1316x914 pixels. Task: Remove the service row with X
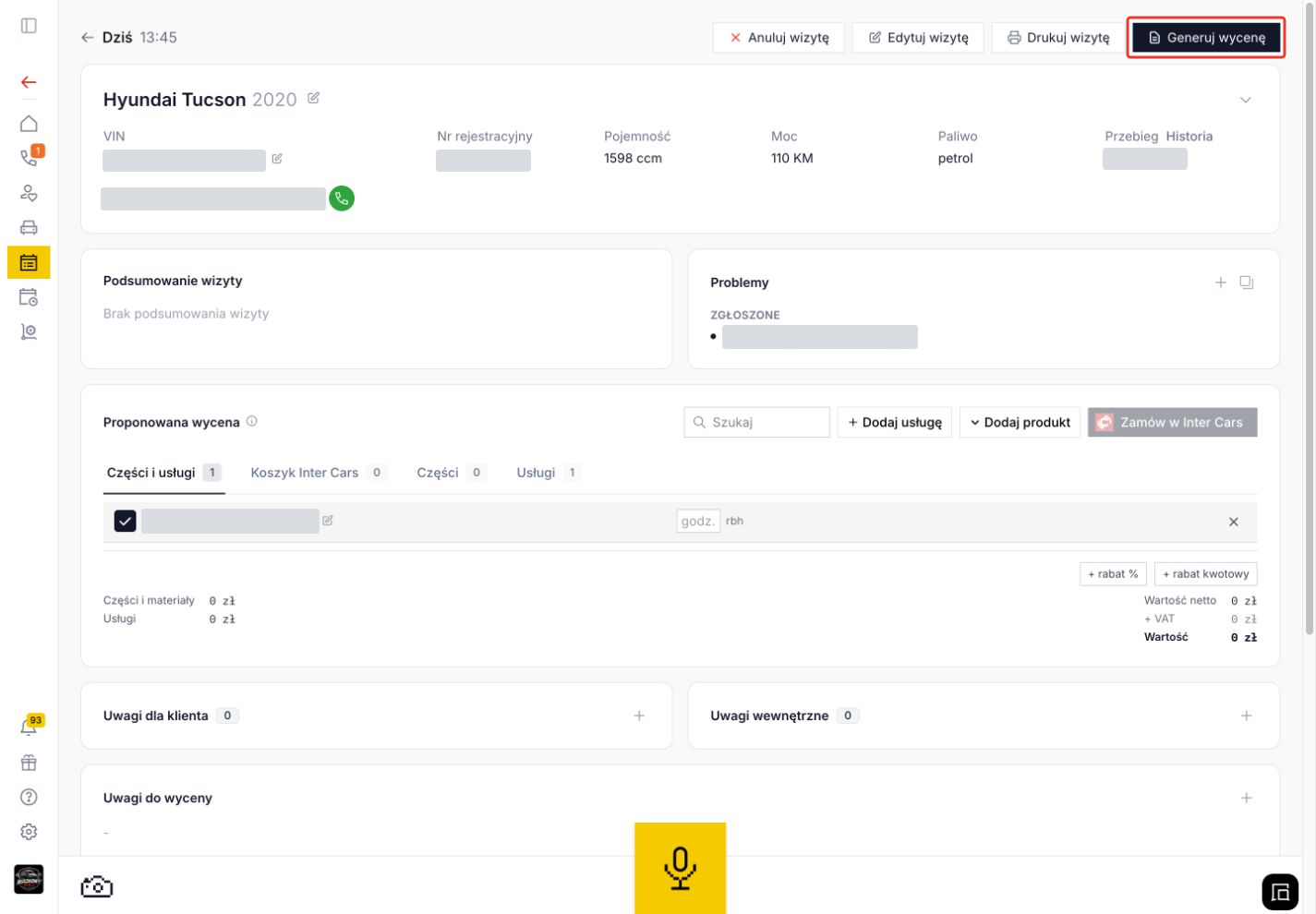pyautogui.click(x=1233, y=522)
